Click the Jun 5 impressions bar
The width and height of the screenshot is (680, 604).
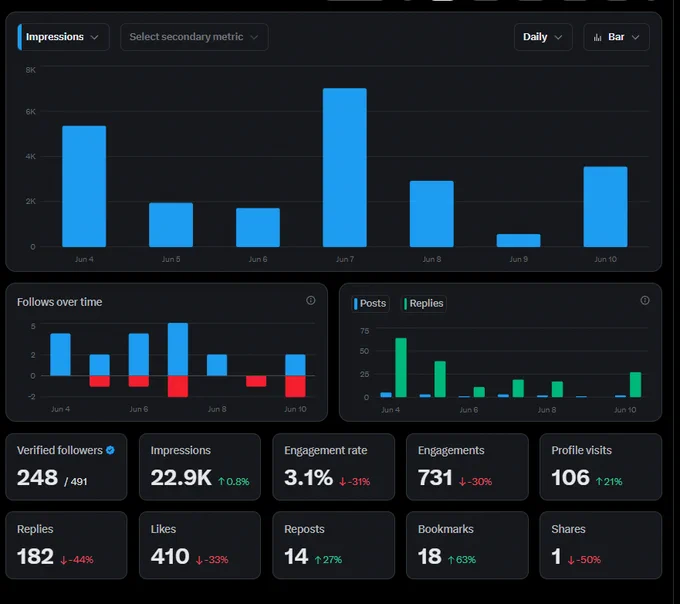[x=171, y=225]
